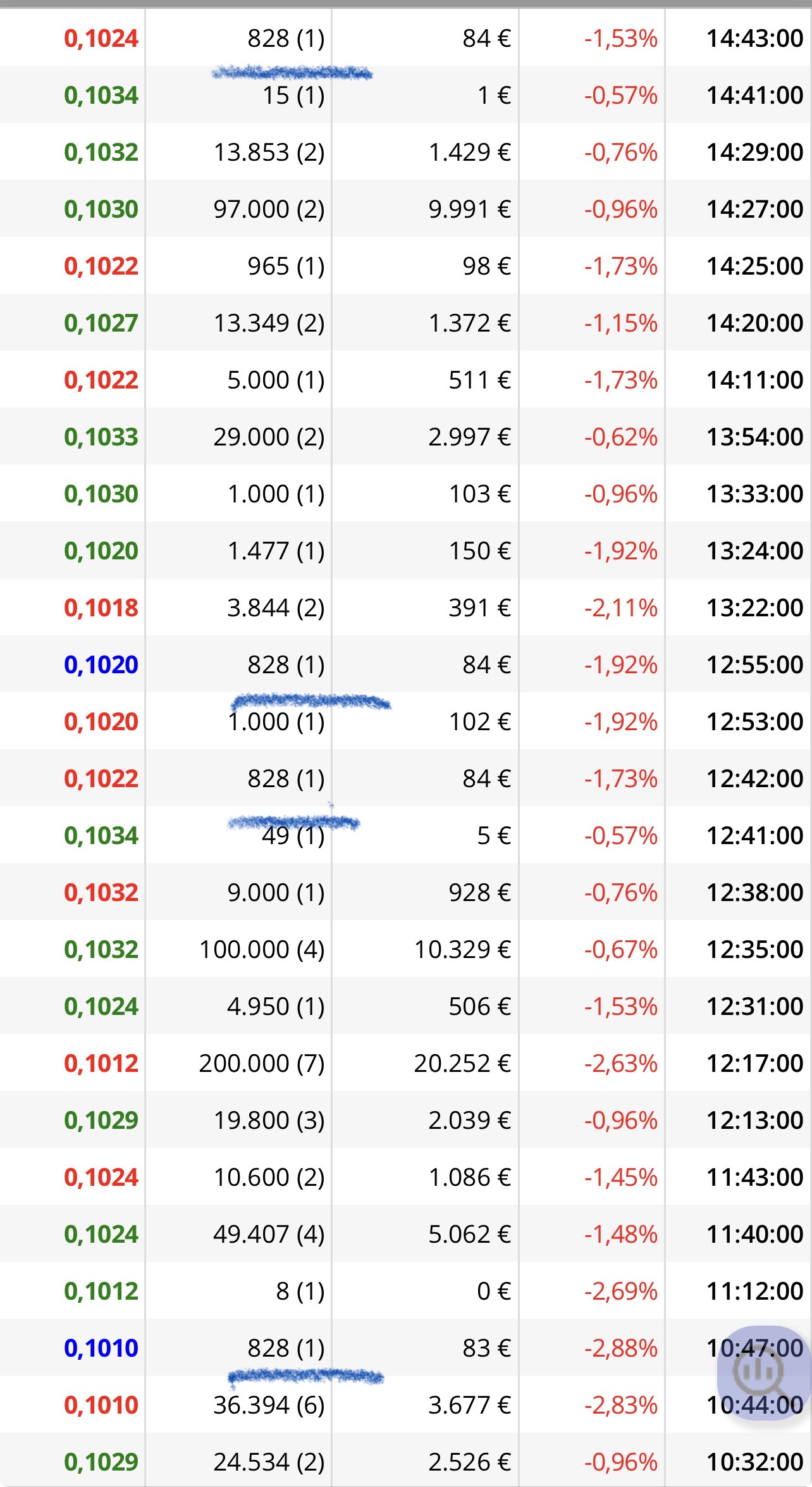Open the trade at 14:41:00
Screen dimensions: 812x1487
pos(405,95)
